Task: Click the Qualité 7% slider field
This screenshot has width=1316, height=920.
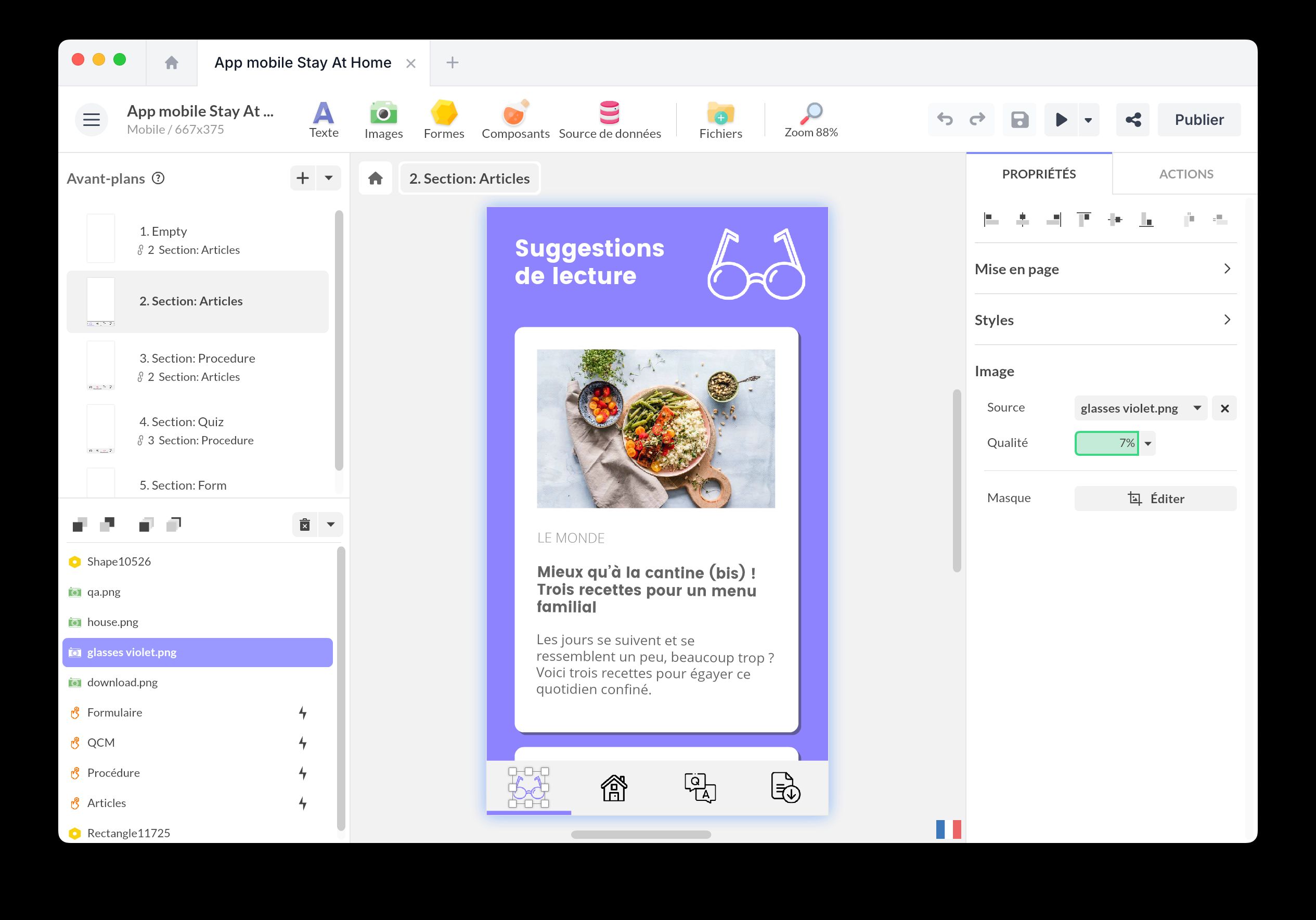Action: pos(1106,443)
